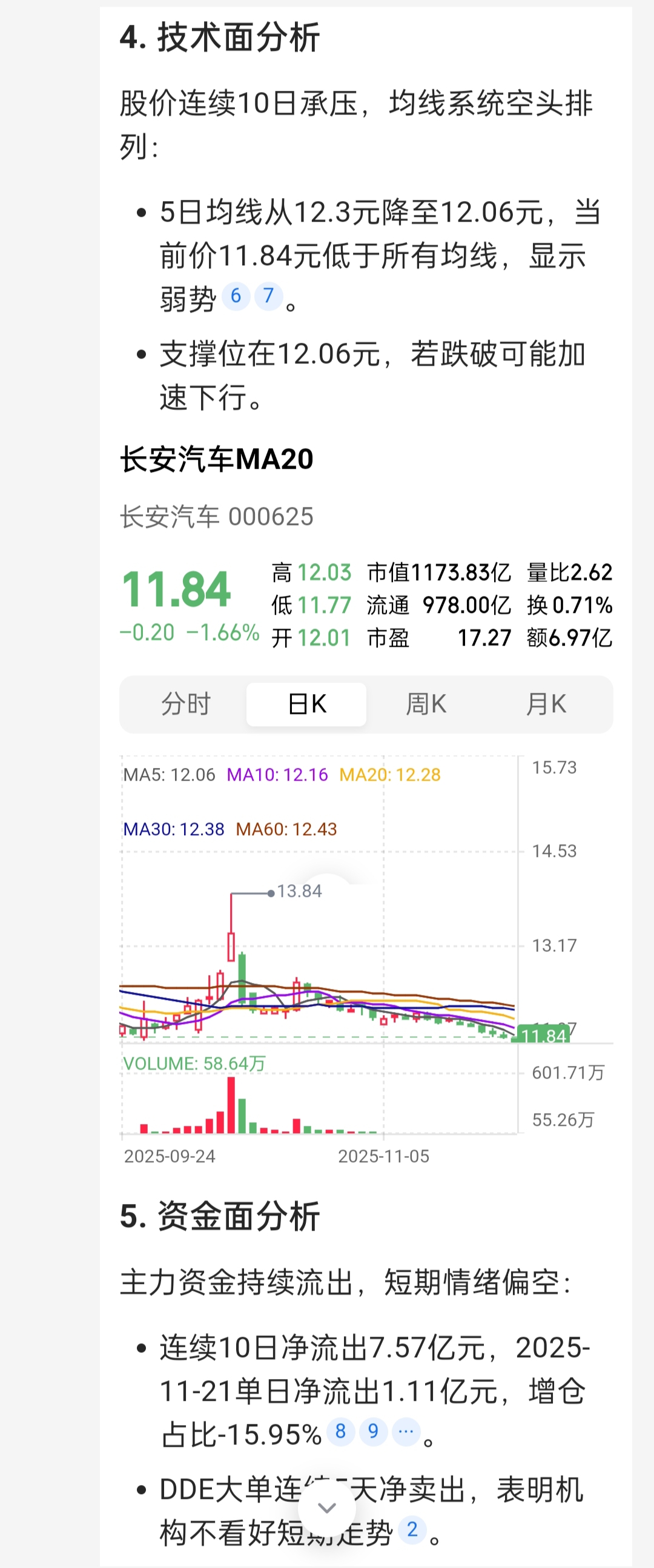Show more citations via the ellipsis badge
654x1568 pixels.
tap(406, 1431)
